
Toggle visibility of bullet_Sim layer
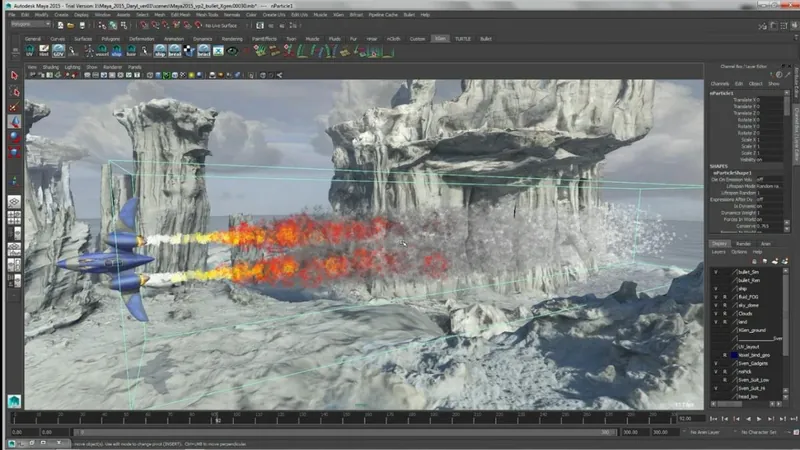click(x=716, y=272)
